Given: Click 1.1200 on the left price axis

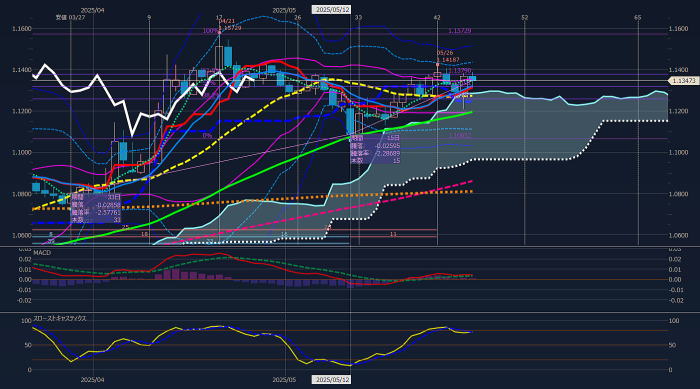Looking at the screenshot, I should (x=21, y=111).
